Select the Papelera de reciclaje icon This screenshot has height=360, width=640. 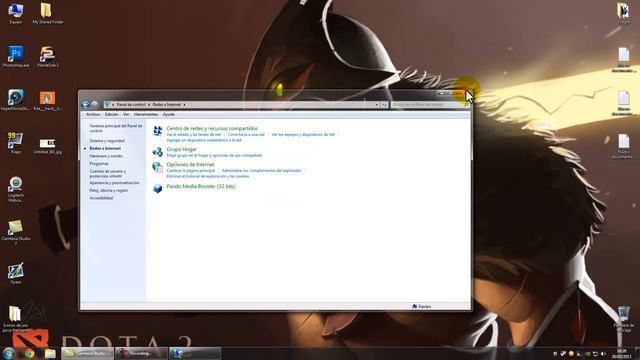click(624, 320)
